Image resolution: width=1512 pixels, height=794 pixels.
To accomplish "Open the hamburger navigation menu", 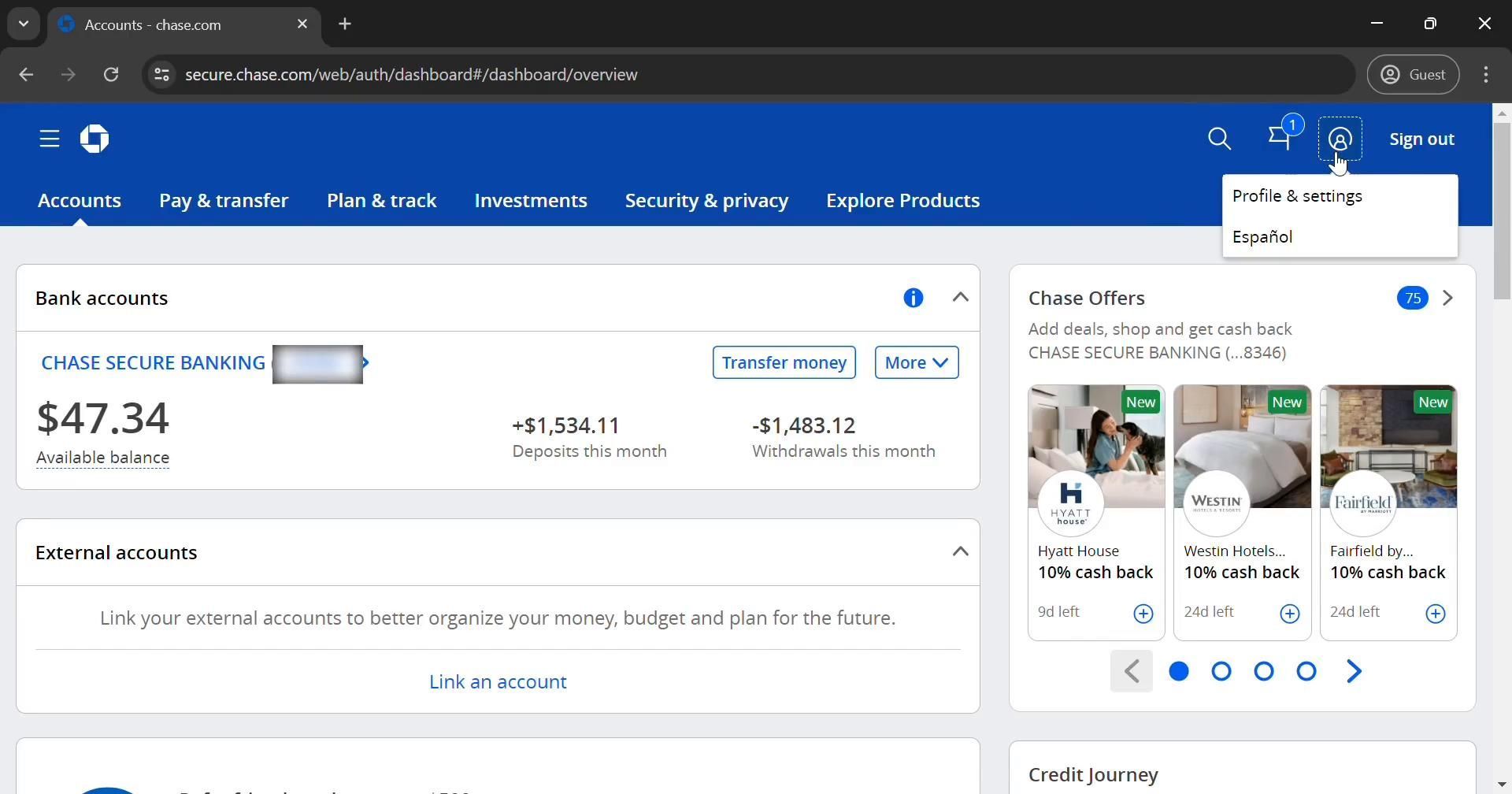I will click(50, 139).
